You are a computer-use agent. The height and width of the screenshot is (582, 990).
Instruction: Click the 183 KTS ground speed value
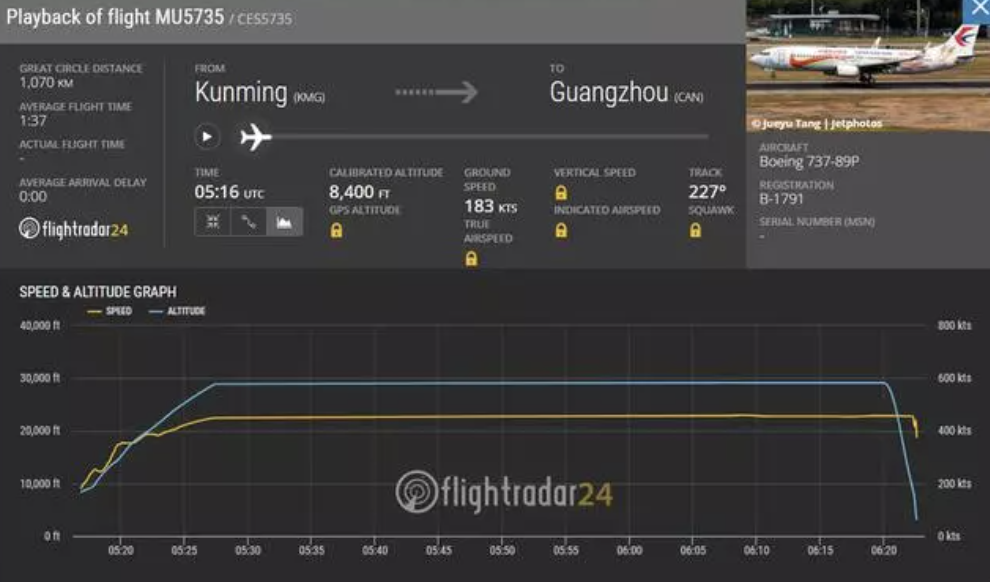tap(491, 206)
